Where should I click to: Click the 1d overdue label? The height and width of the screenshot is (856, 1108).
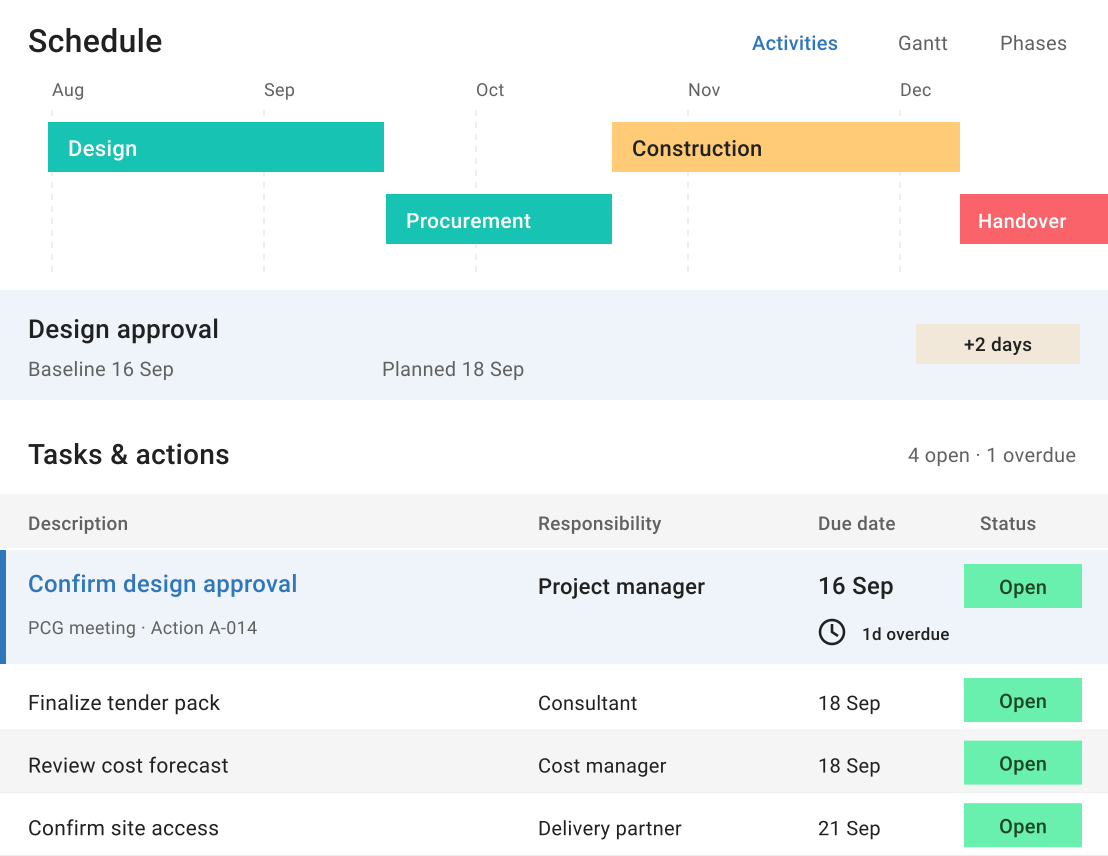905,634
